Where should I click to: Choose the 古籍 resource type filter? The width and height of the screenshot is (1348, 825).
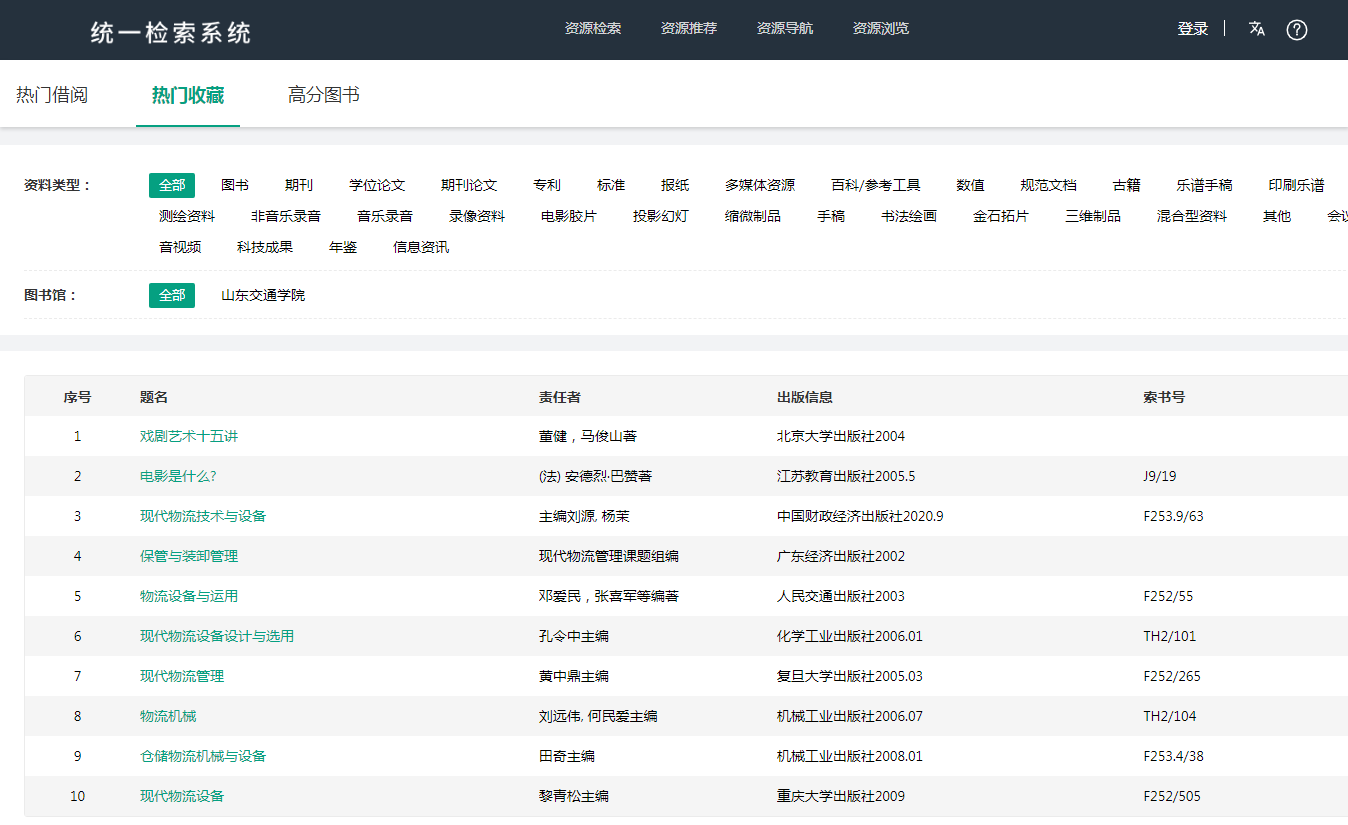(1126, 185)
